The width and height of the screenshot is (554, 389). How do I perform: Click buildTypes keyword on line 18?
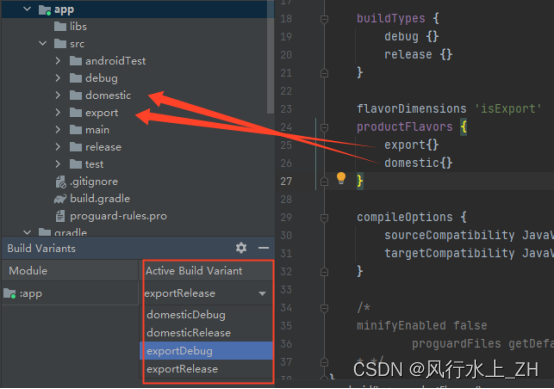[x=391, y=18]
